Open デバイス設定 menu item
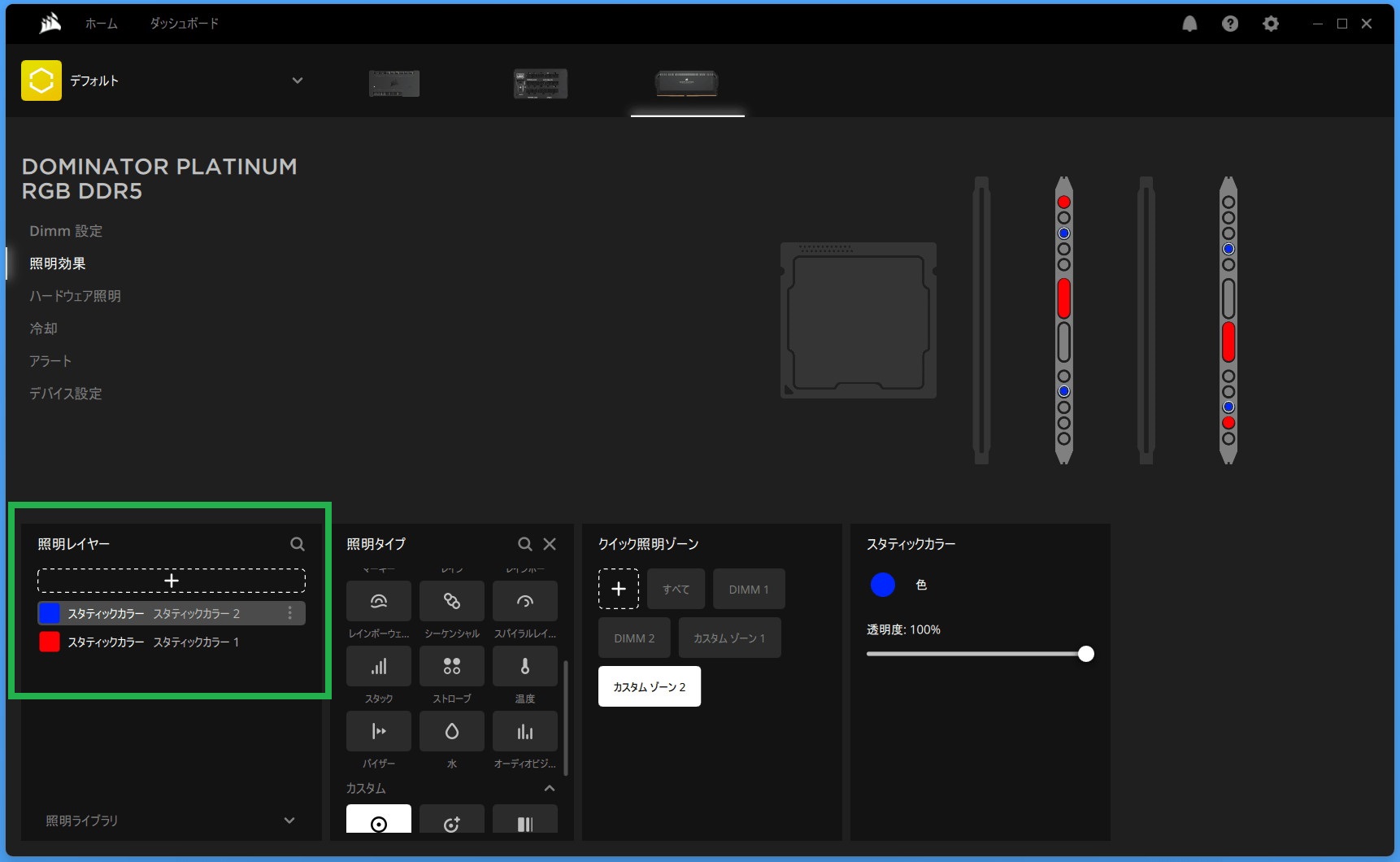The image size is (1400, 862). pos(66,394)
